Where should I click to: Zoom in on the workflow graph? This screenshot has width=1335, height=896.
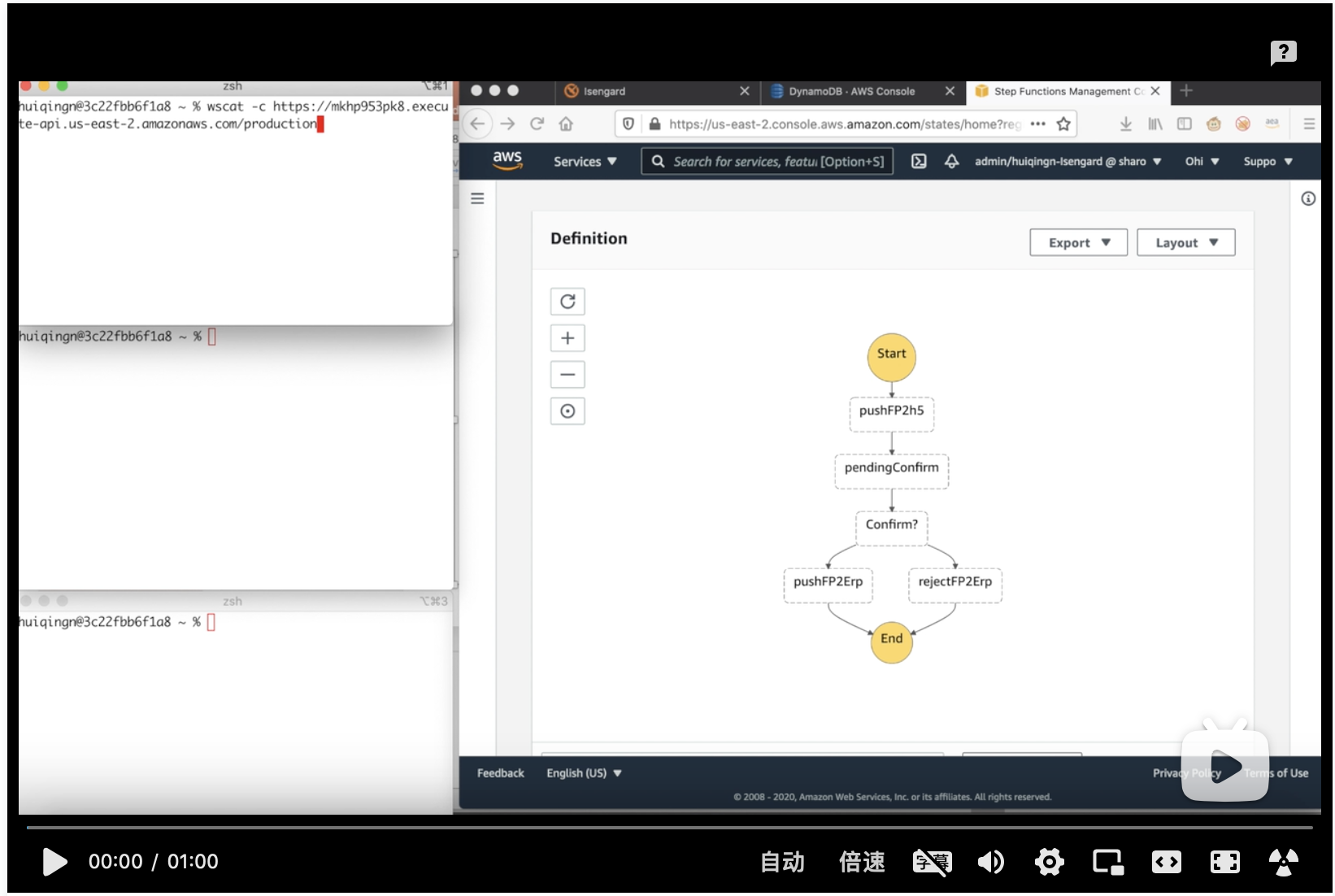pyautogui.click(x=567, y=338)
